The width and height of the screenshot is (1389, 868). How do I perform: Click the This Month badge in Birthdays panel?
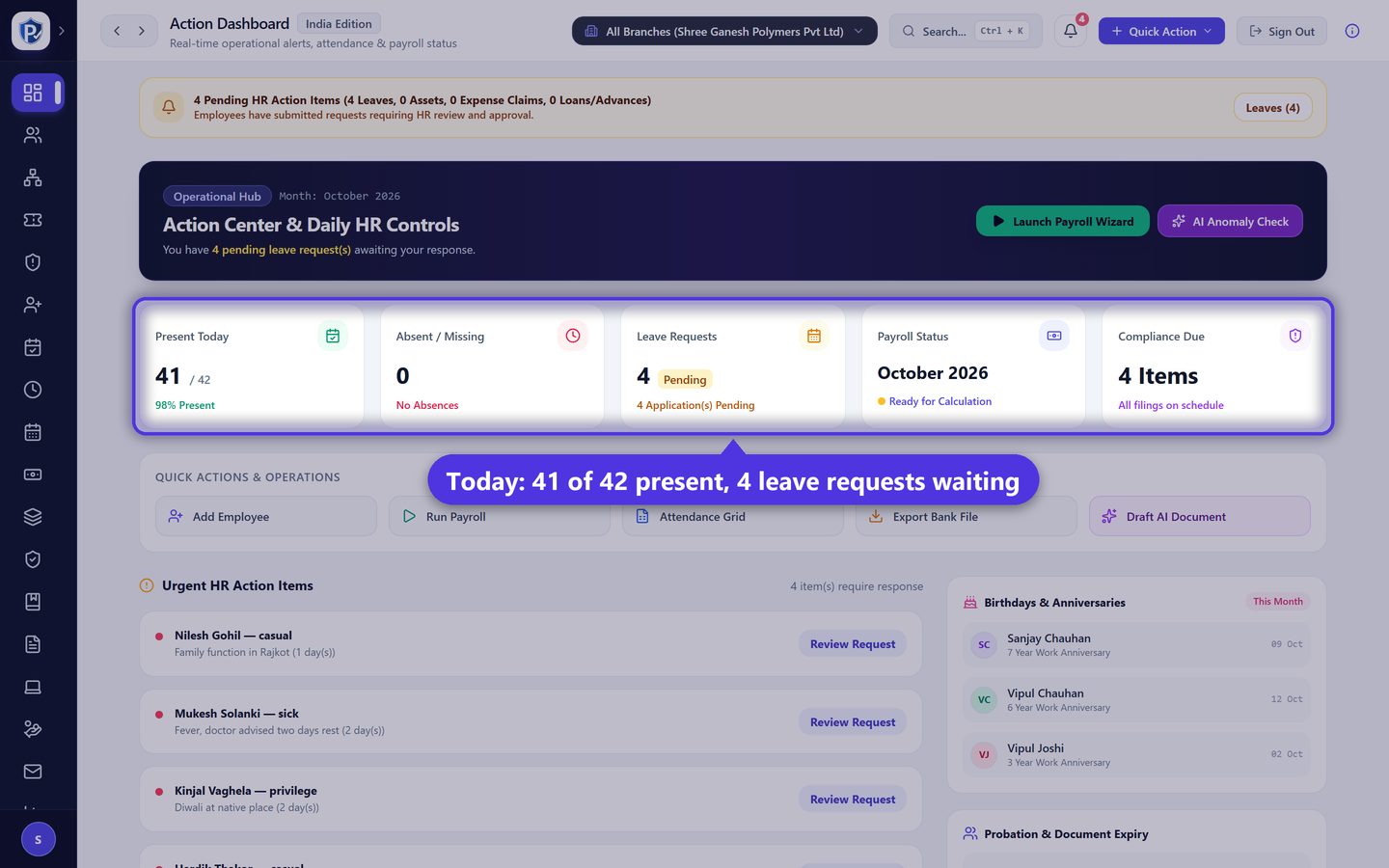pos(1277,601)
